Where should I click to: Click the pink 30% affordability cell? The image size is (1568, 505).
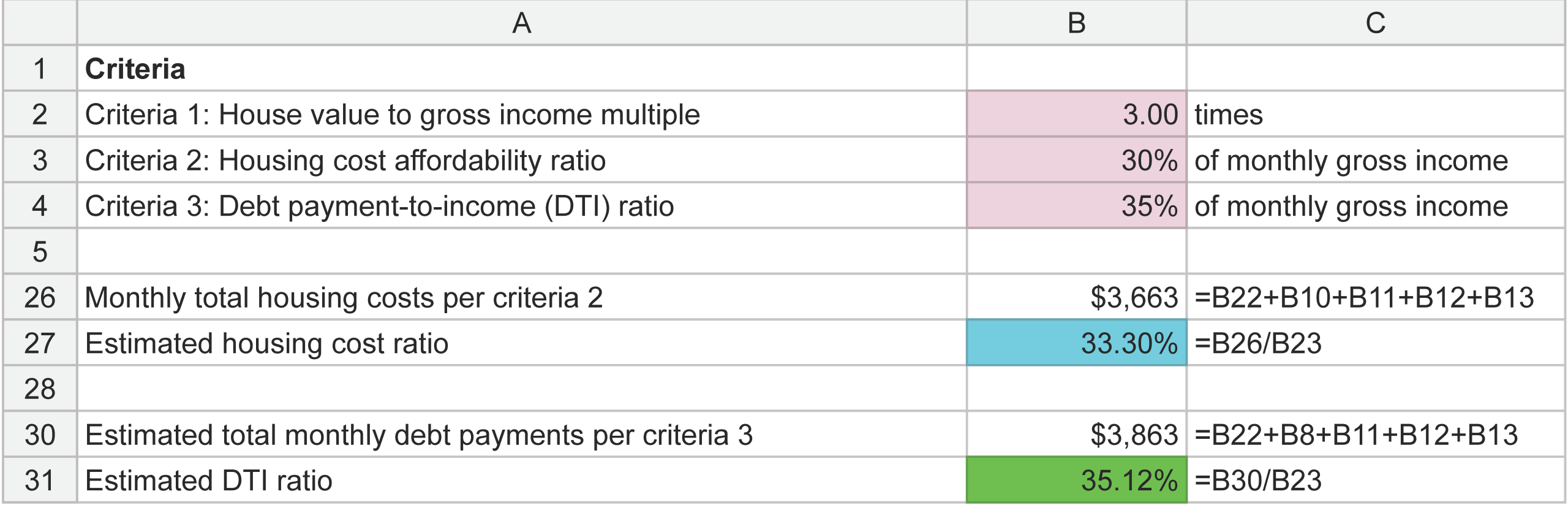tap(1076, 160)
